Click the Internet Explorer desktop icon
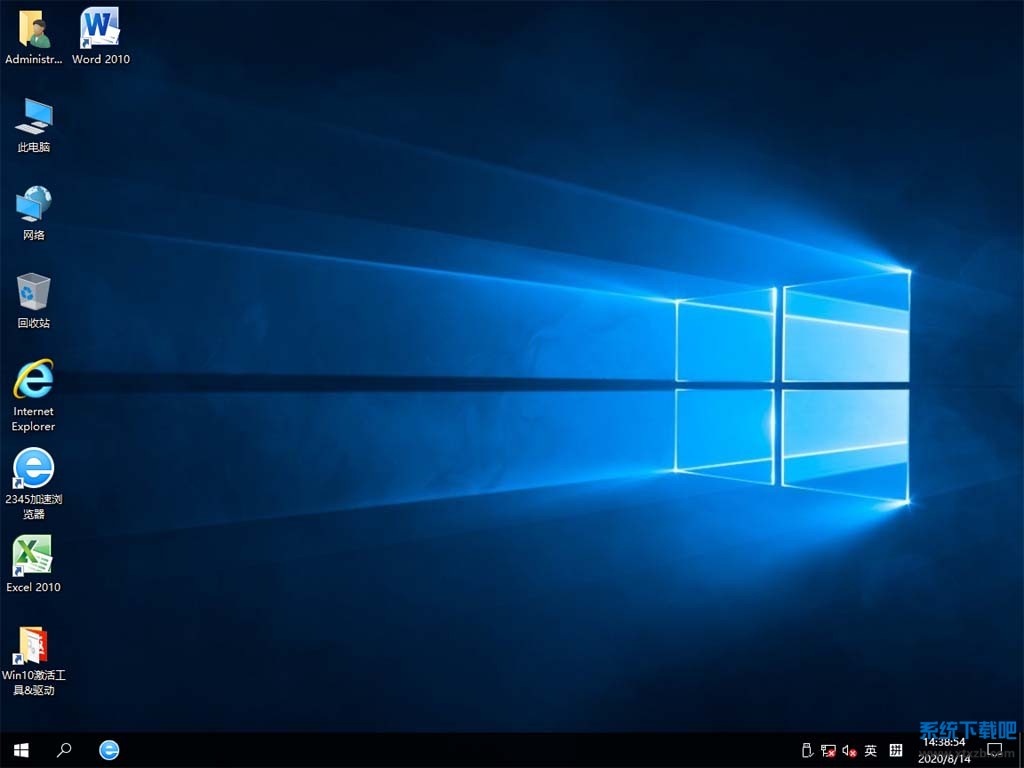The image size is (1024, 768). pos(33,381)
